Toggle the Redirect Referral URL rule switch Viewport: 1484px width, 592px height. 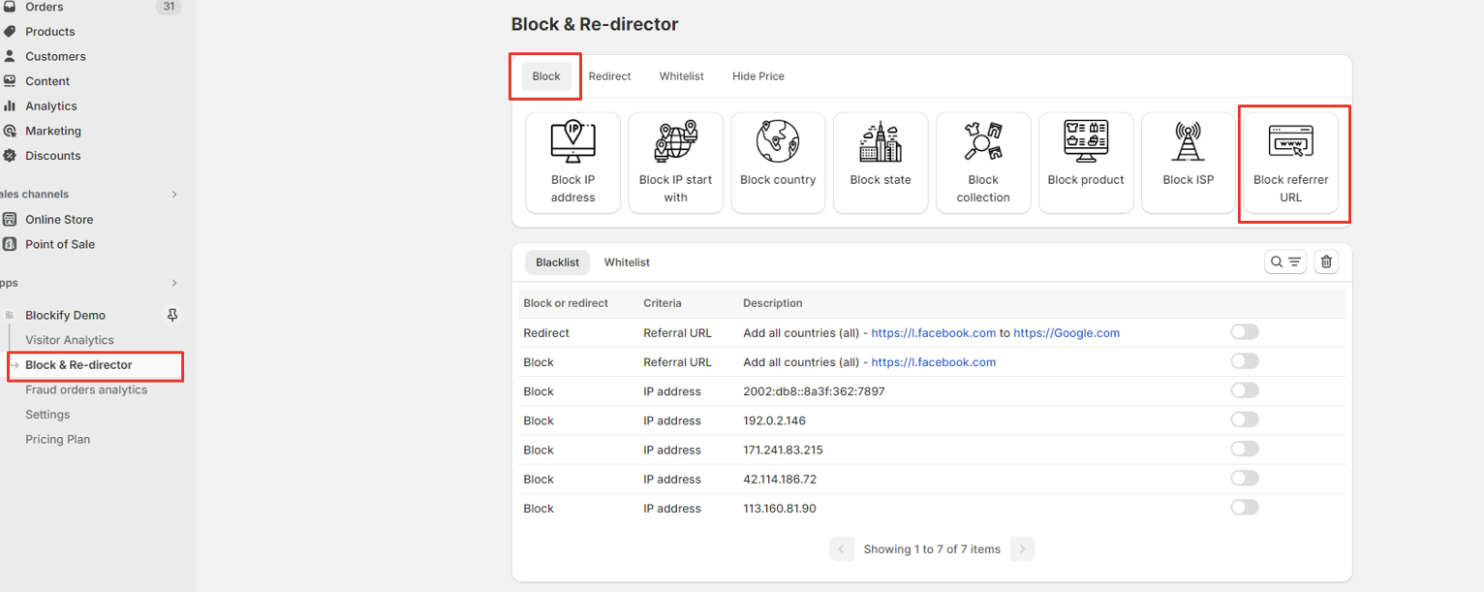pyautogui.click(x=1245, y=332)
